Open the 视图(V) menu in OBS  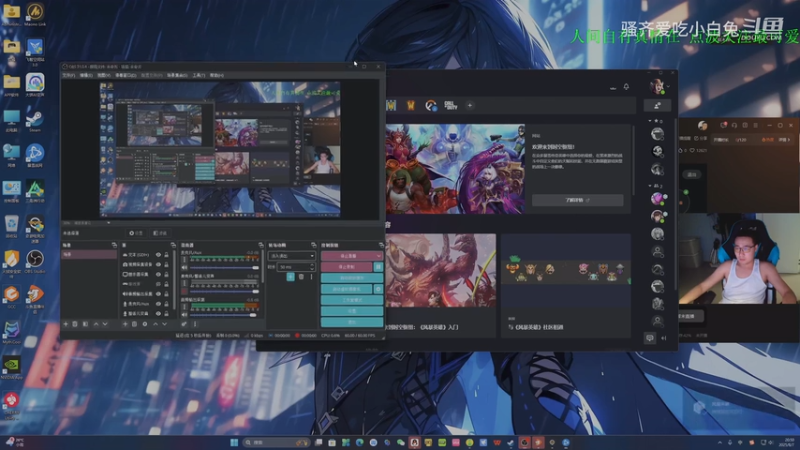[104, 76]
